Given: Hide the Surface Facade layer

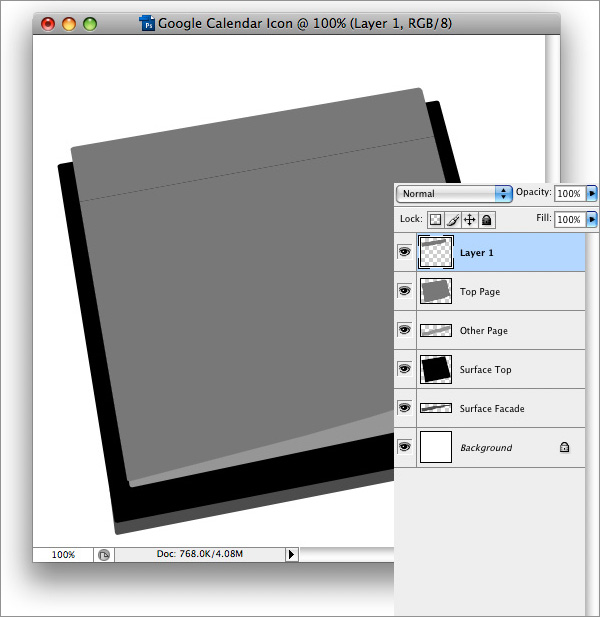Looking at the screenshot, I should [x=404, y=408].
